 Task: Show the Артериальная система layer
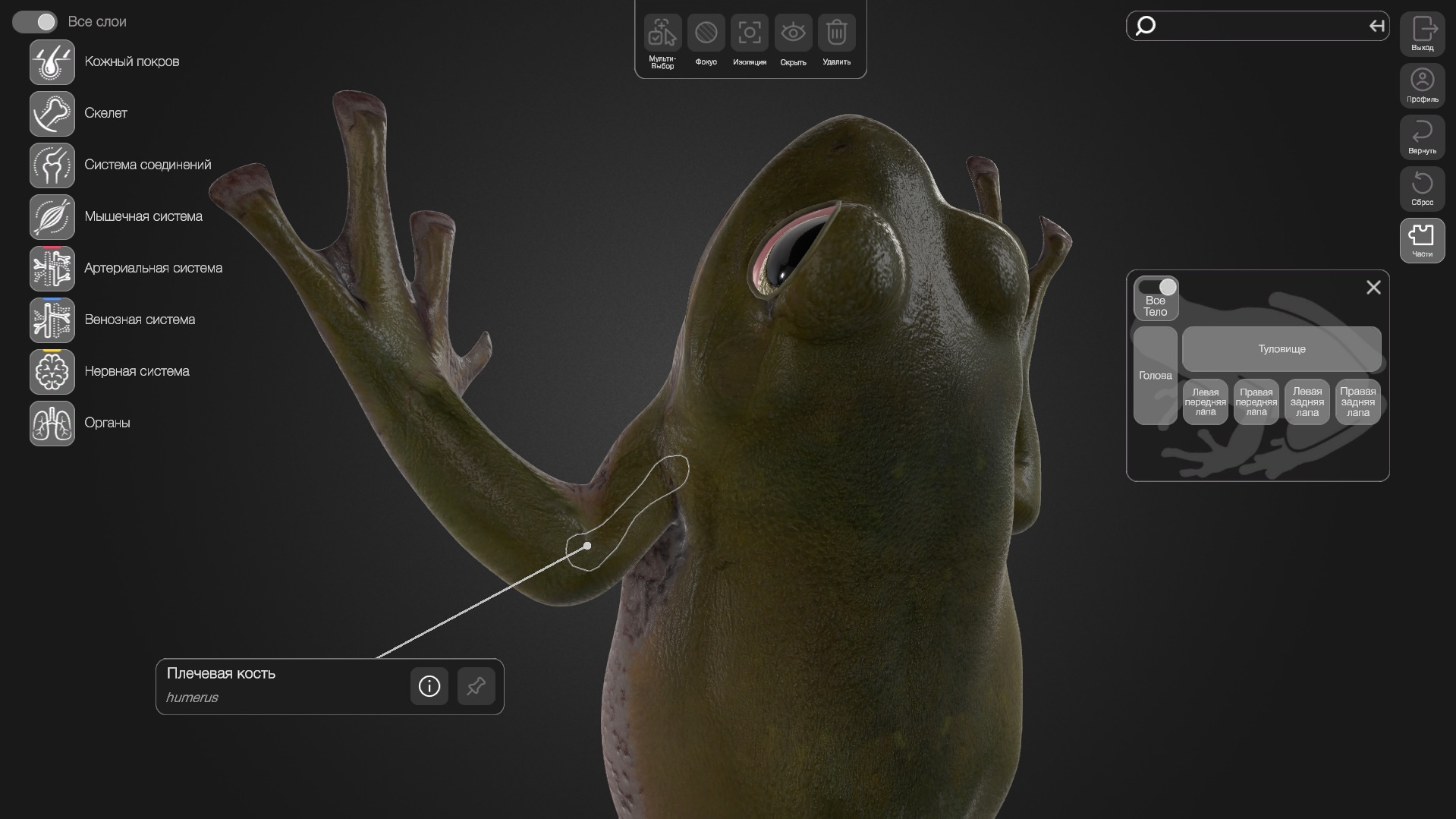click(x=52, y=269)
